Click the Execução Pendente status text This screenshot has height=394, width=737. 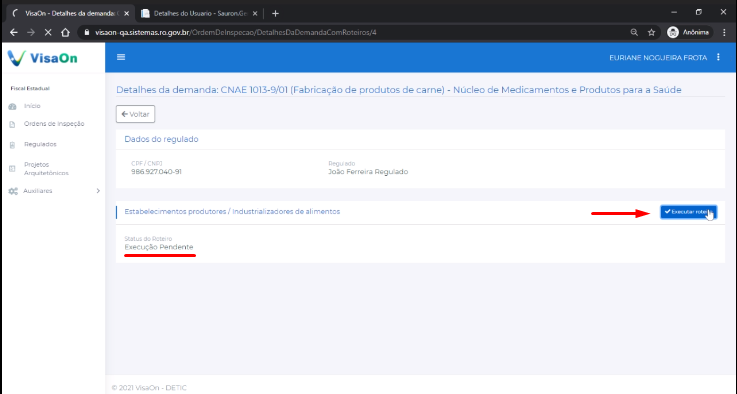click(x=159, y=247)
